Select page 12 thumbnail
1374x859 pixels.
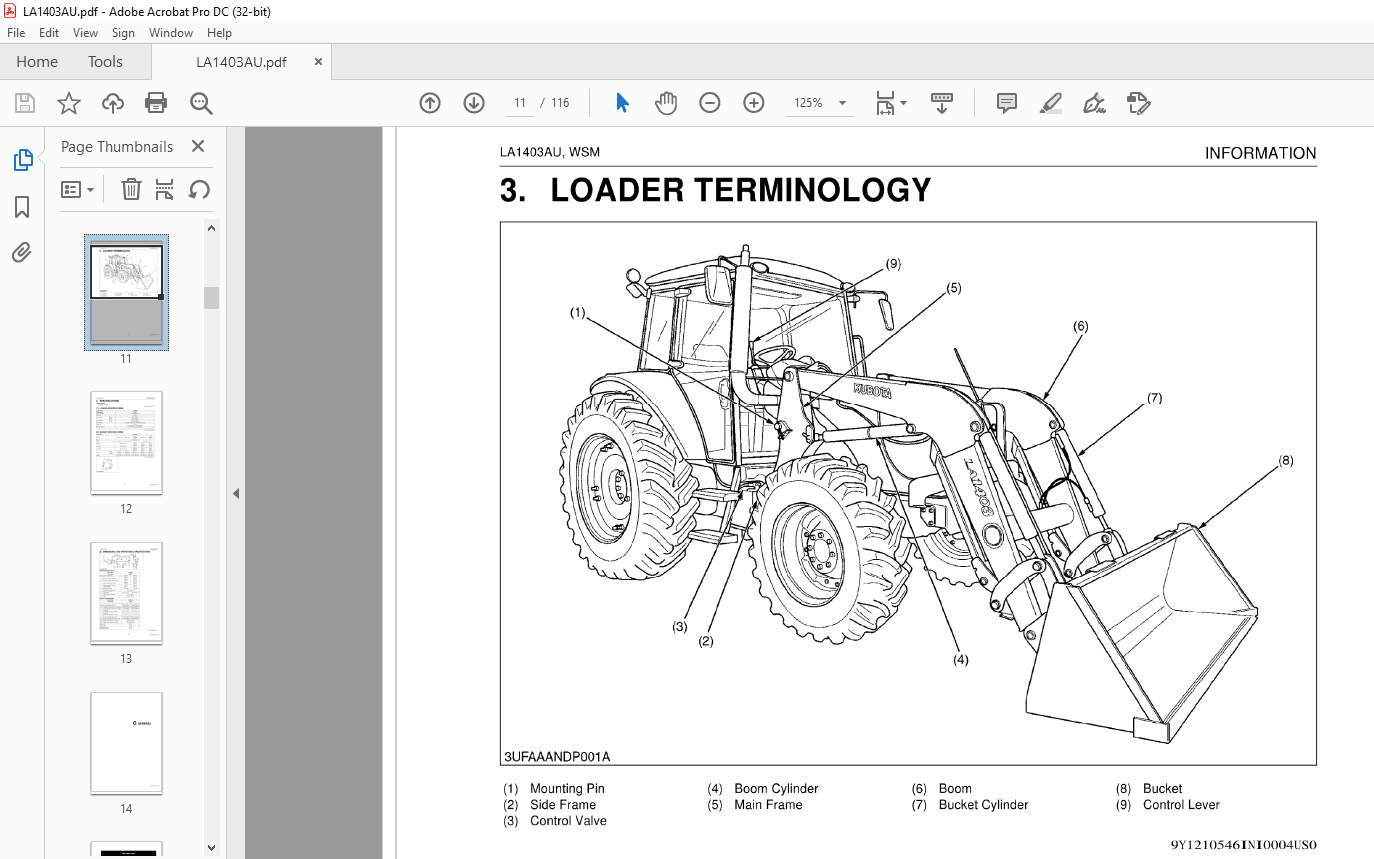point(126,443)
